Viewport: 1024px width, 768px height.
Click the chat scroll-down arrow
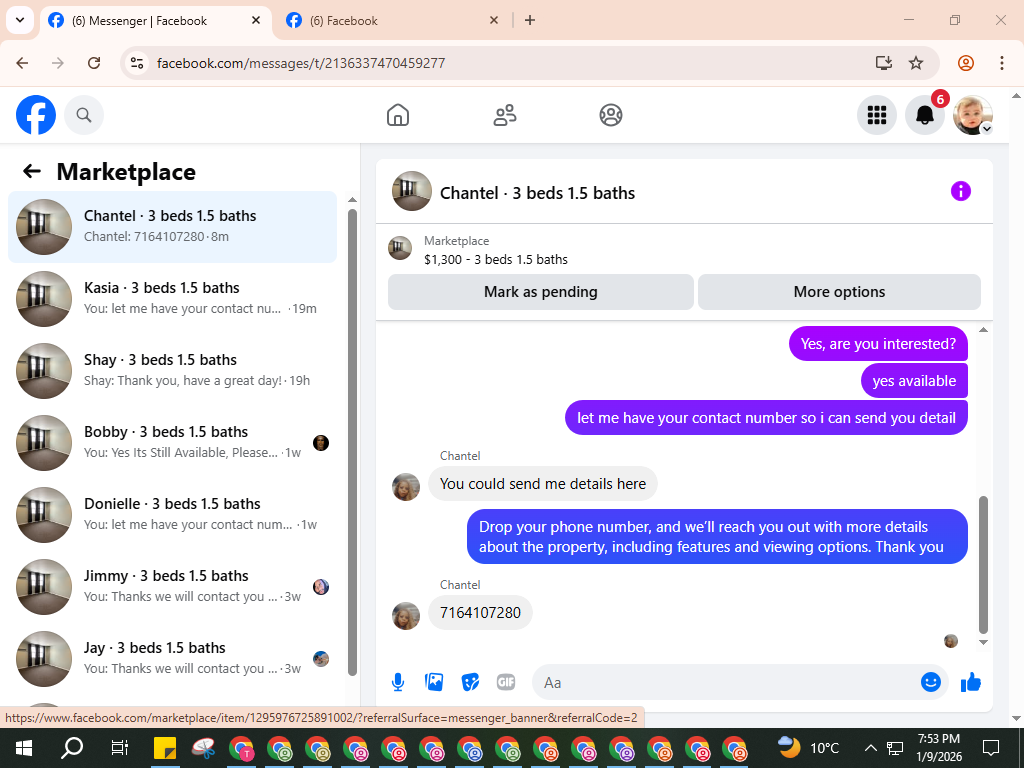tap(984, 643)
